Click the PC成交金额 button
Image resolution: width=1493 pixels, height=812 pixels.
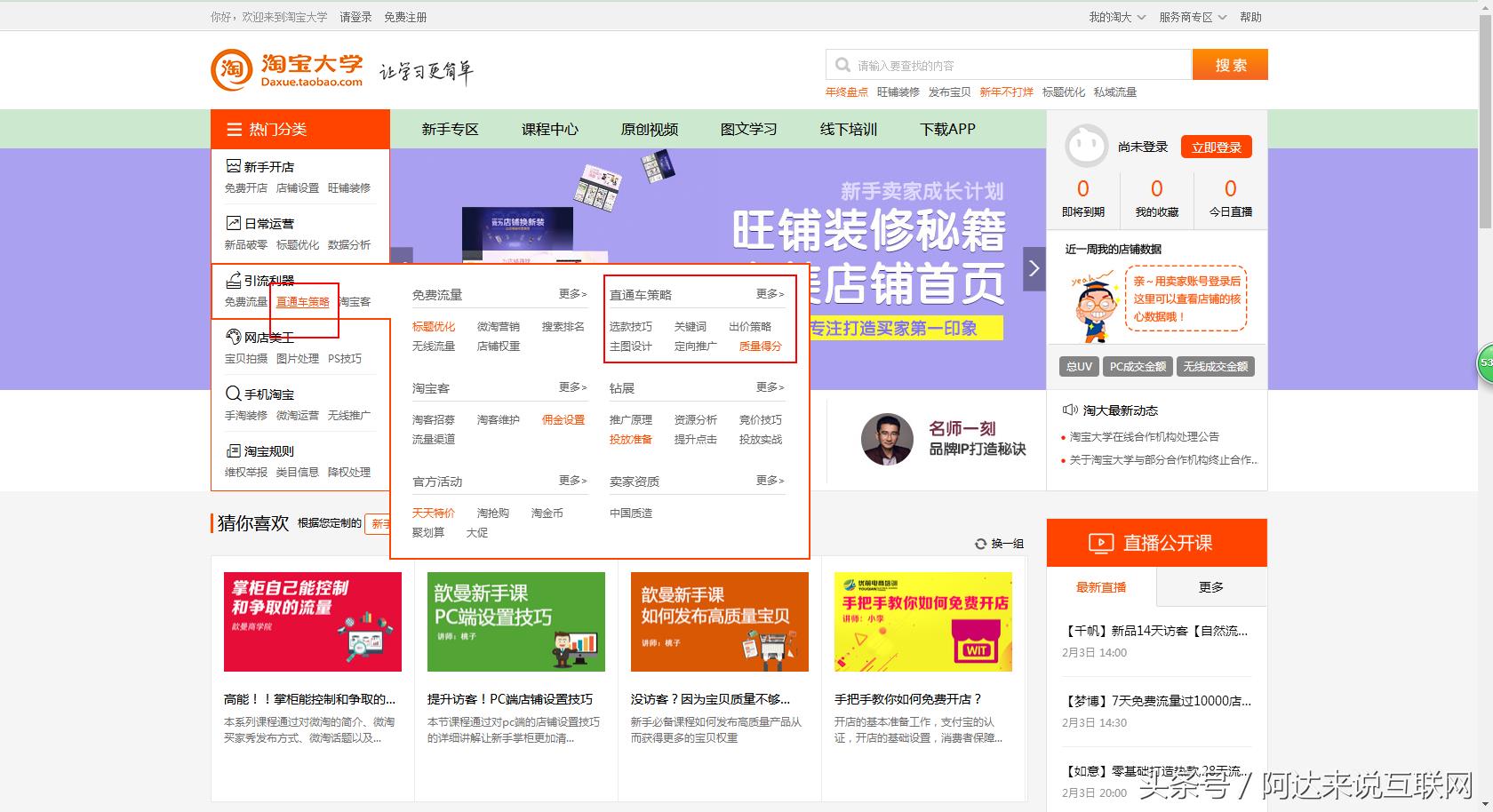pyautogui.click(x=1138, y=366)
